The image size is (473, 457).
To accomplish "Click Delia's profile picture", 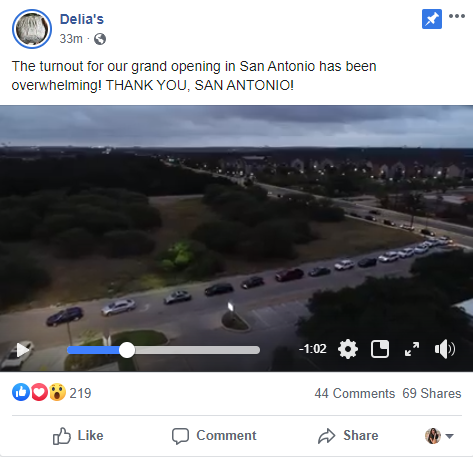I will click(32, 29).
